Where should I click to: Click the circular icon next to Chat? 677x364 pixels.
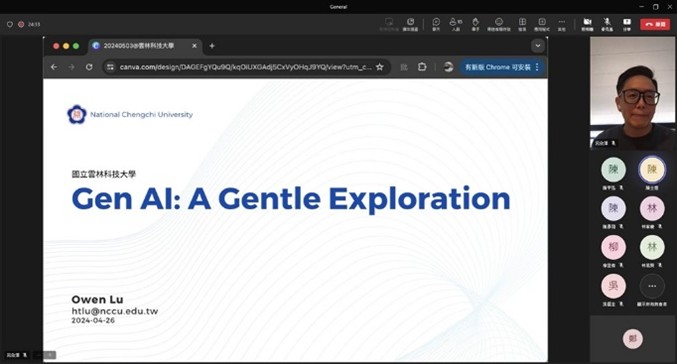pos(410,24)
